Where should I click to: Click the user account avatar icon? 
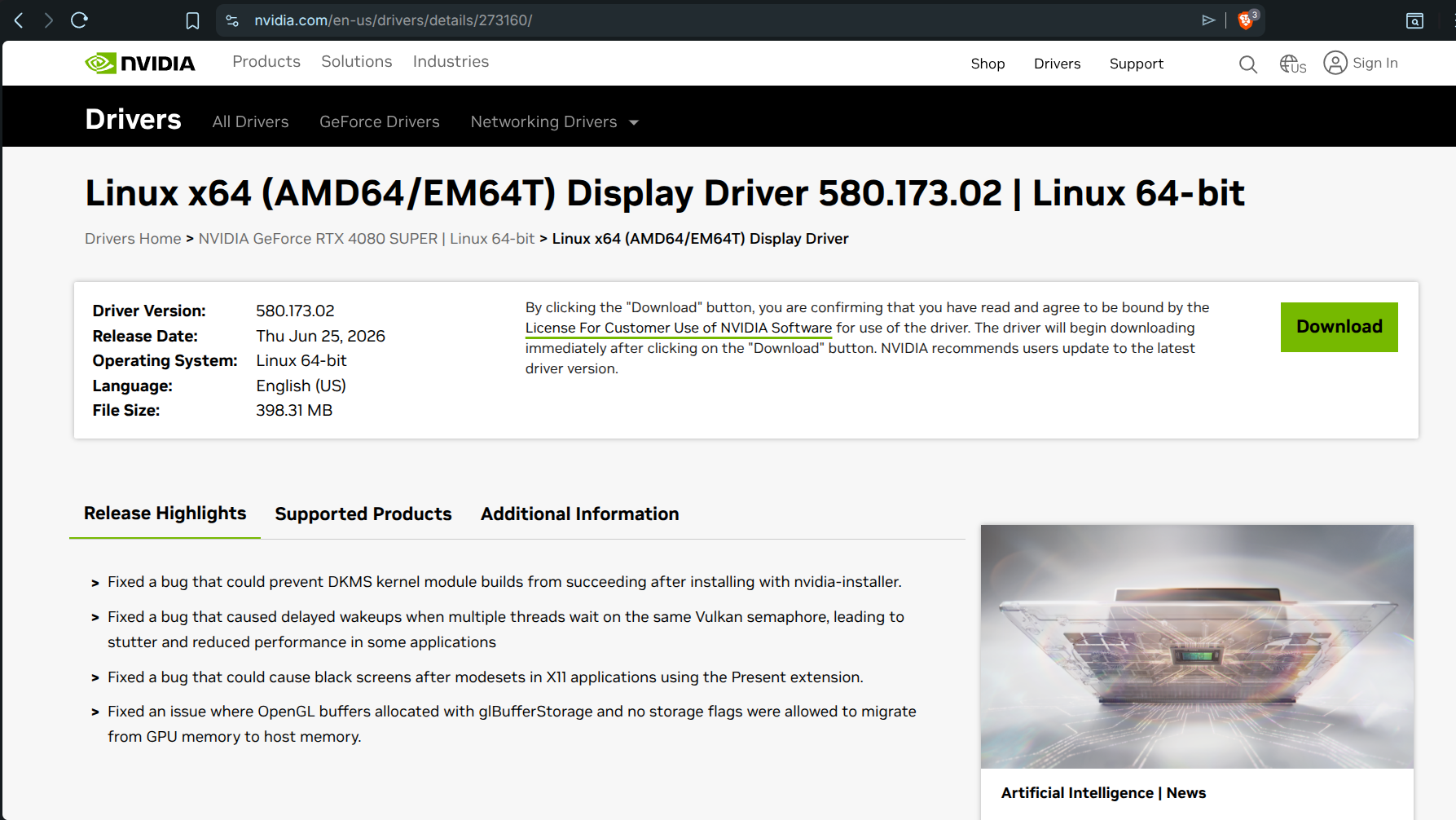pyautogui.click(x=1335, y=63)
